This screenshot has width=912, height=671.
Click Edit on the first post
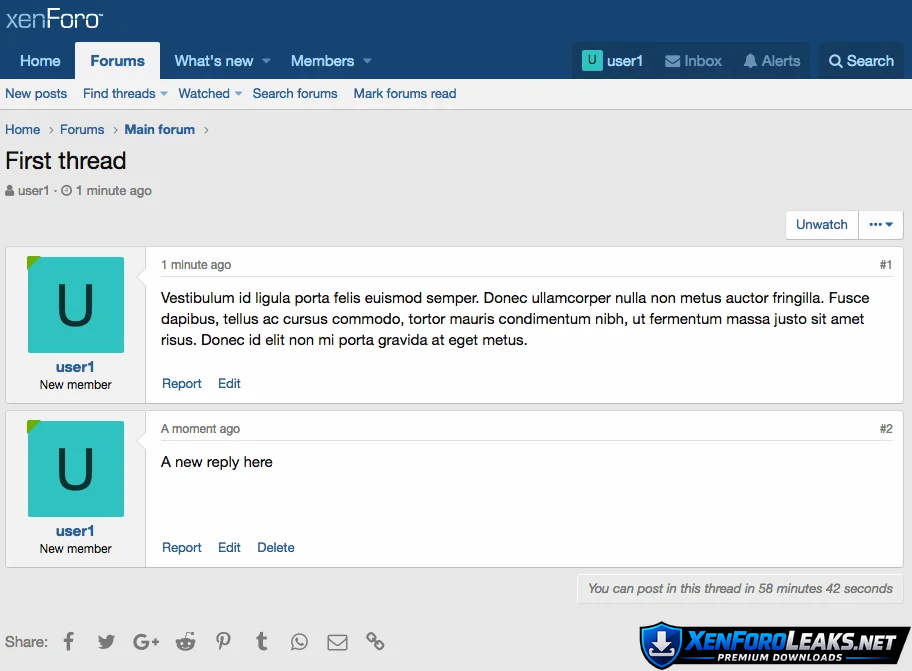coord(229,384)
